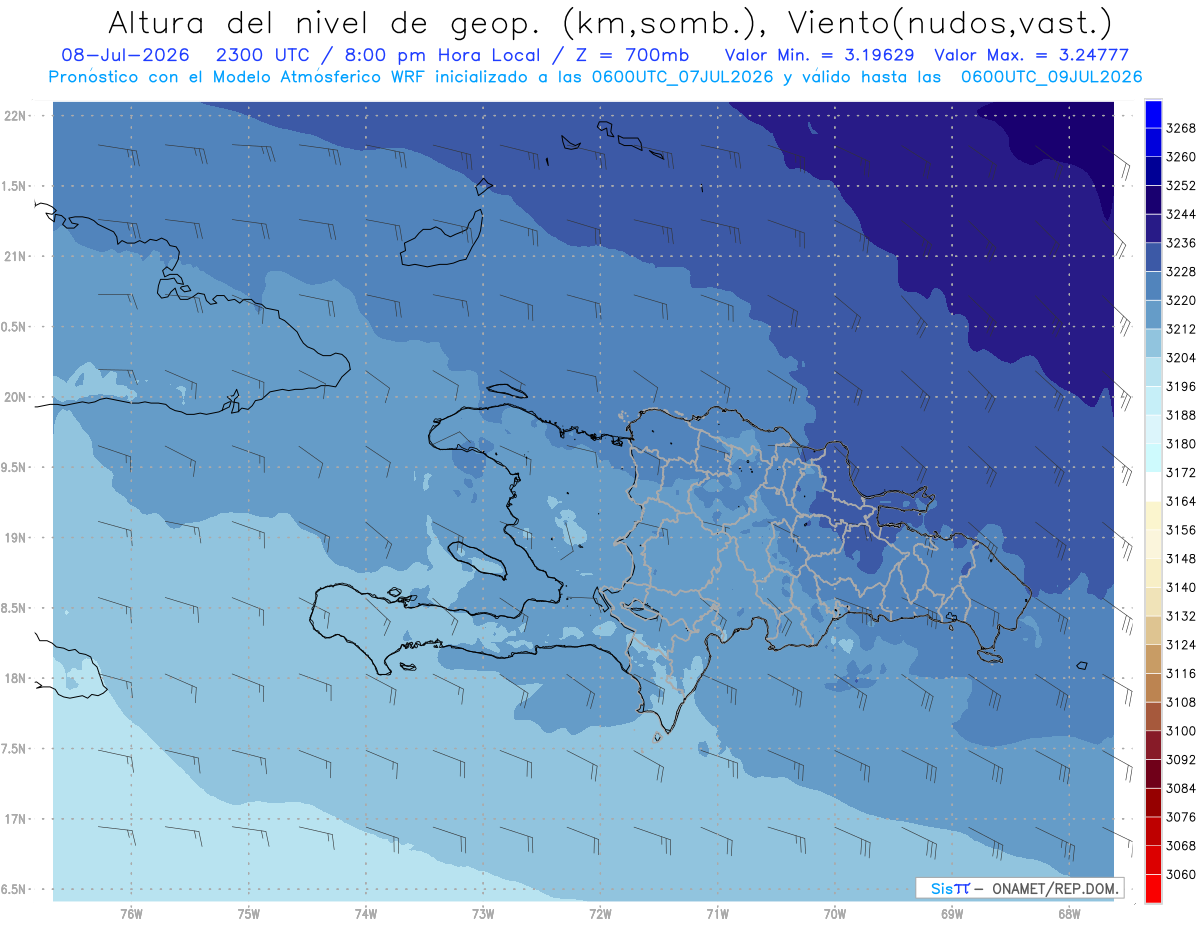Click the '70W' longitude axis label
The image size is (1200, 927).
click(835, 913)
